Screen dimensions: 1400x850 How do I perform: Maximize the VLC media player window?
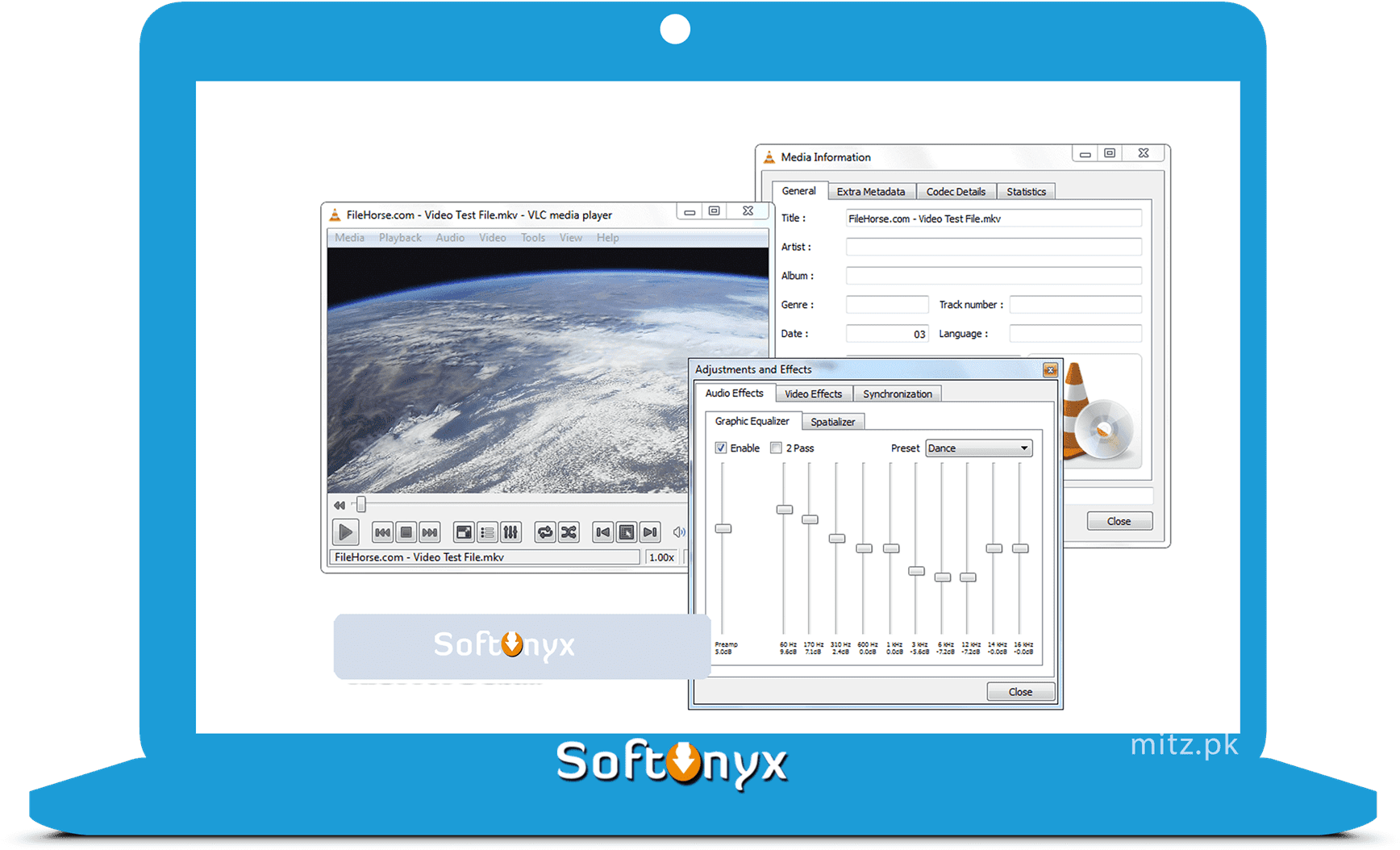(x=715, y=211)
